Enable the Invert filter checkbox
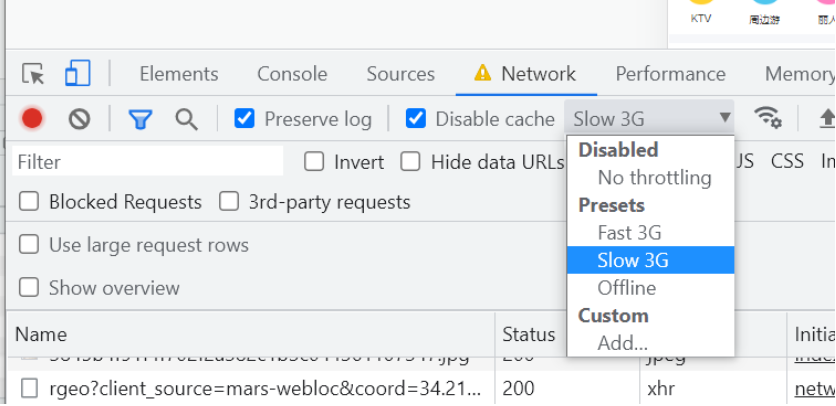836x406 pixels. 315,162
